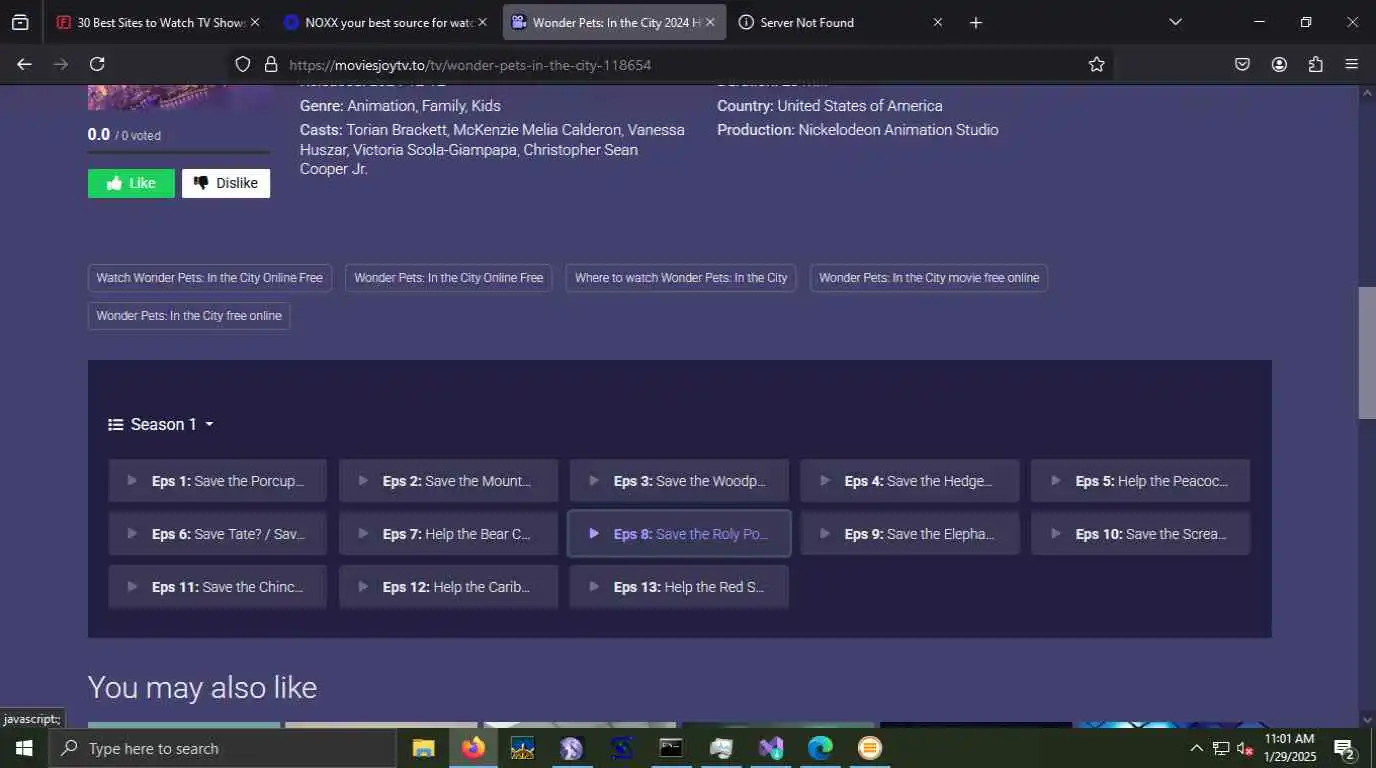The height and width of the screenshot is (768, 1376).
Task: Click the Nickelodeon Animation Studio production text
Action: click(898, 130)
